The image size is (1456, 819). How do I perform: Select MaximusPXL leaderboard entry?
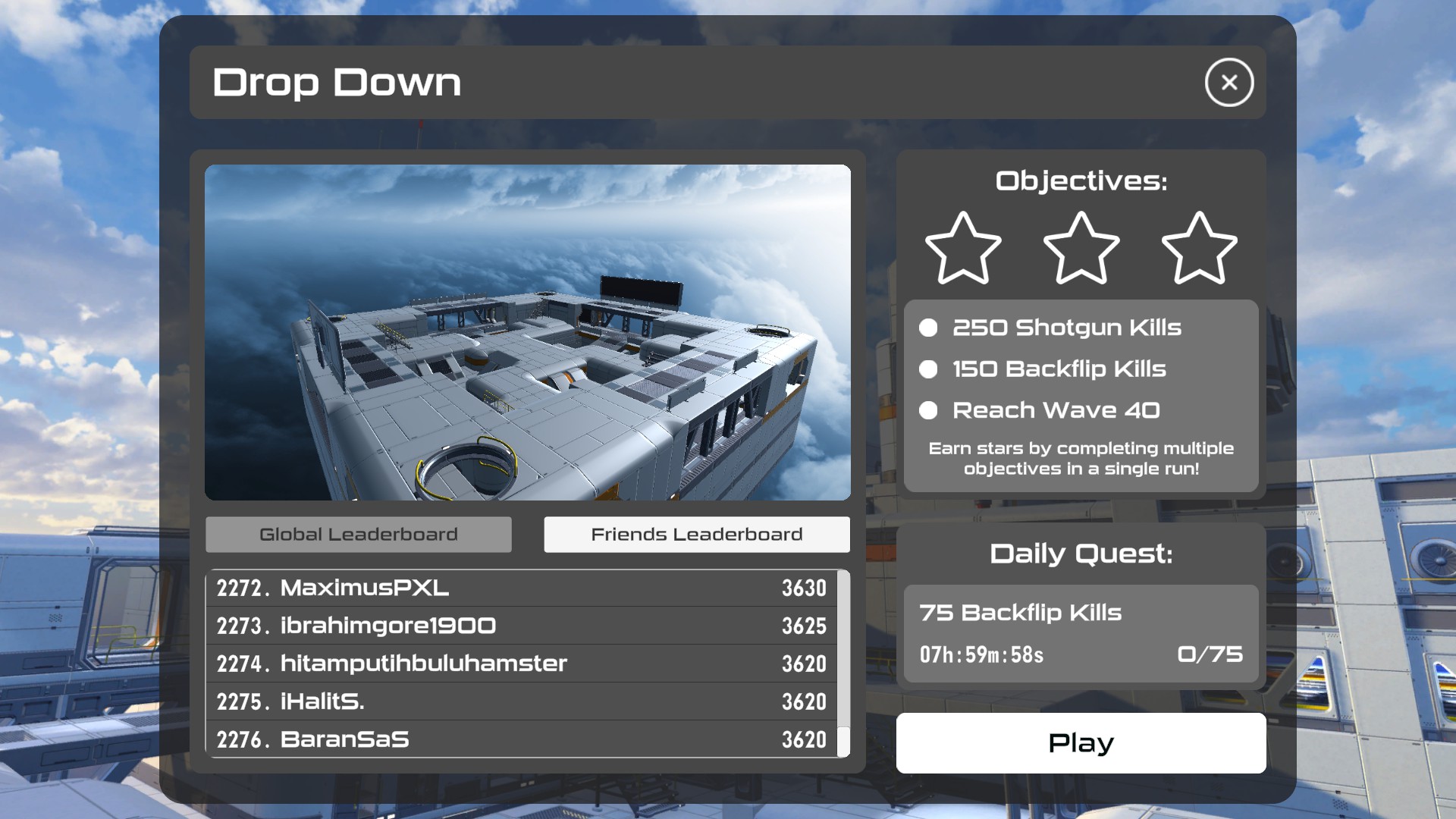520,588
